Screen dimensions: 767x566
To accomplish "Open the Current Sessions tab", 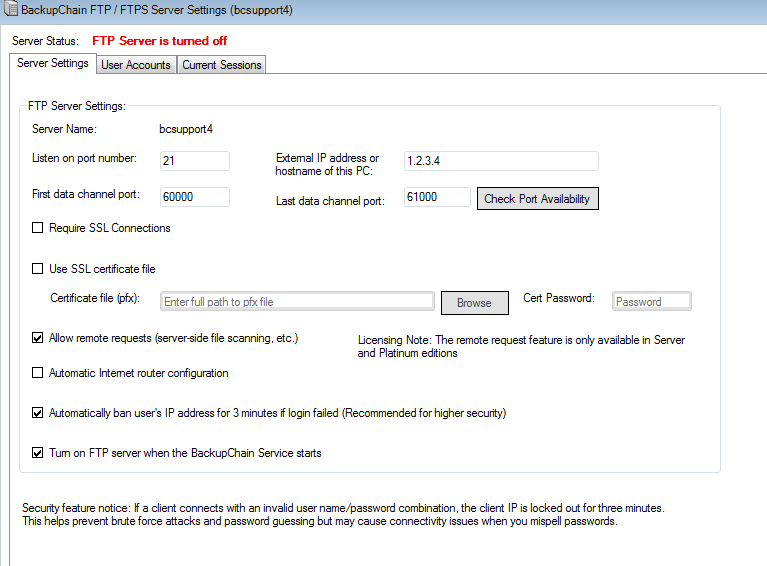I will 222,65.
